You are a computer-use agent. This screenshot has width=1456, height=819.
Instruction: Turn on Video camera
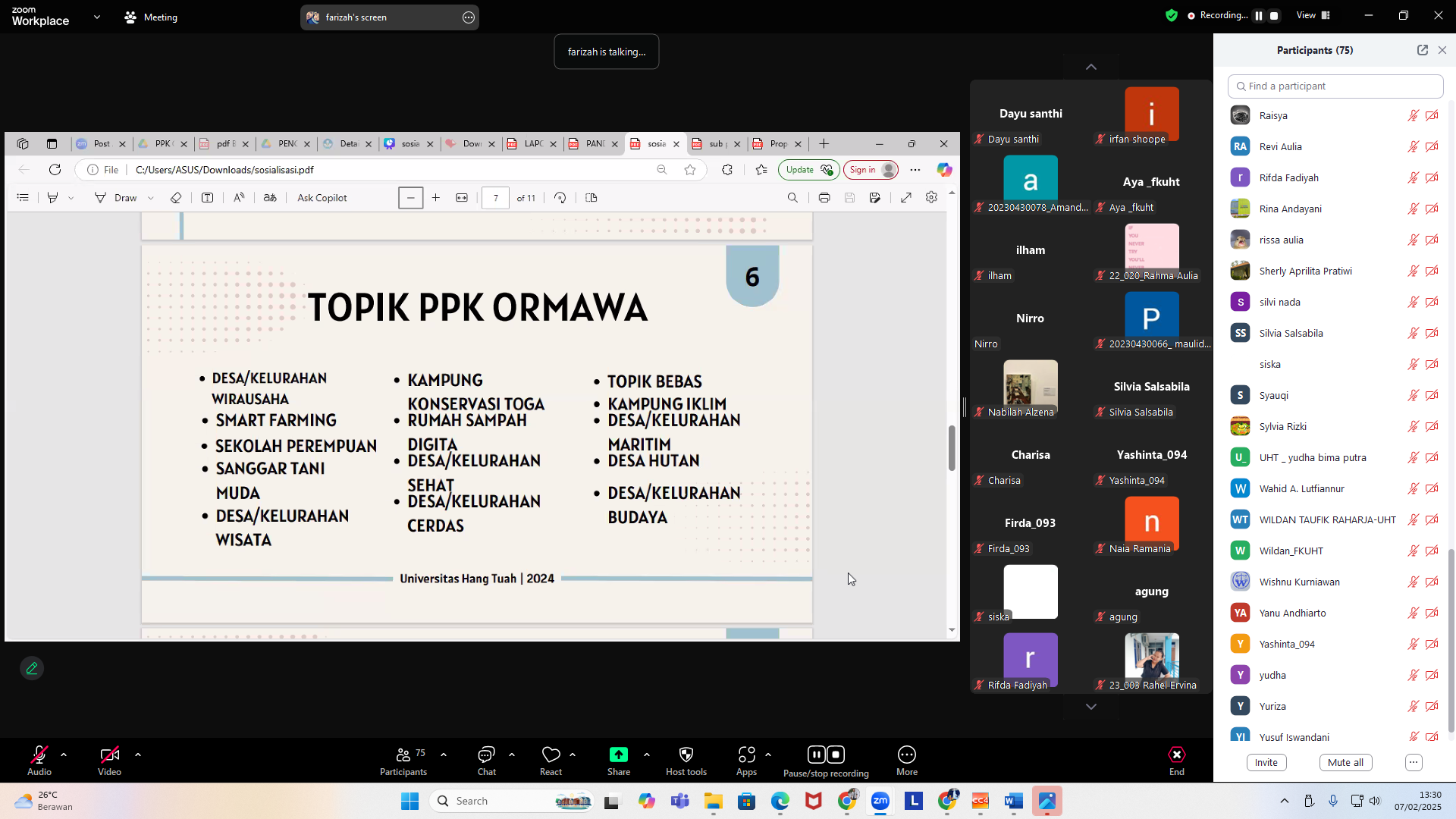click(109, 755)
